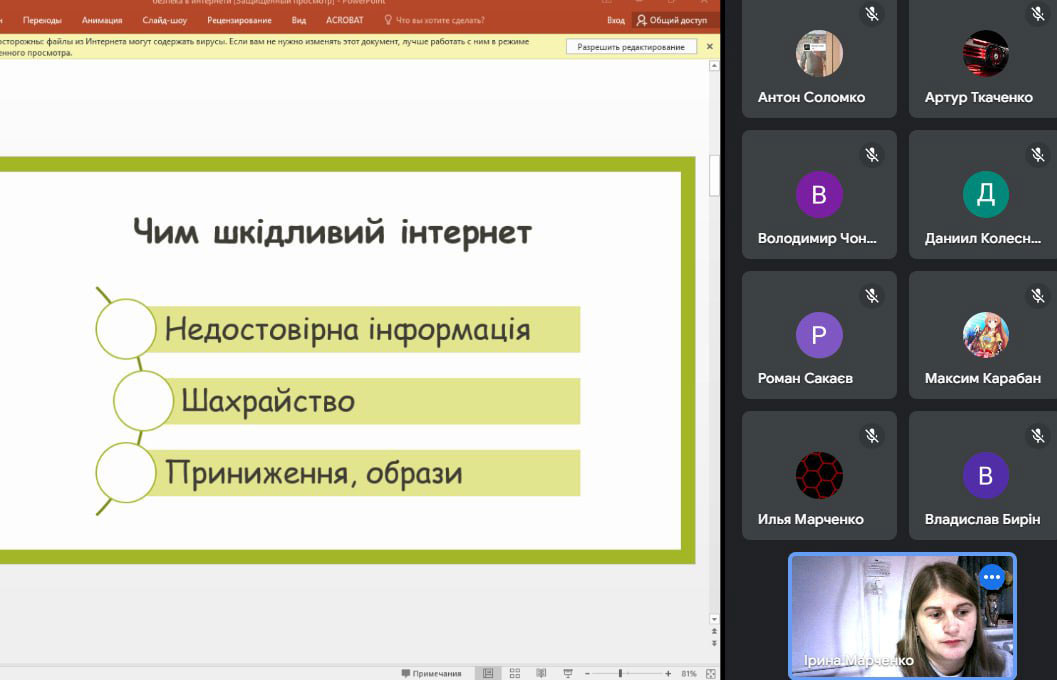Click name text 'Антон Соломко'
This screenshot has height=680, width=1057.
pyautogui.click(x=811, y=98)
